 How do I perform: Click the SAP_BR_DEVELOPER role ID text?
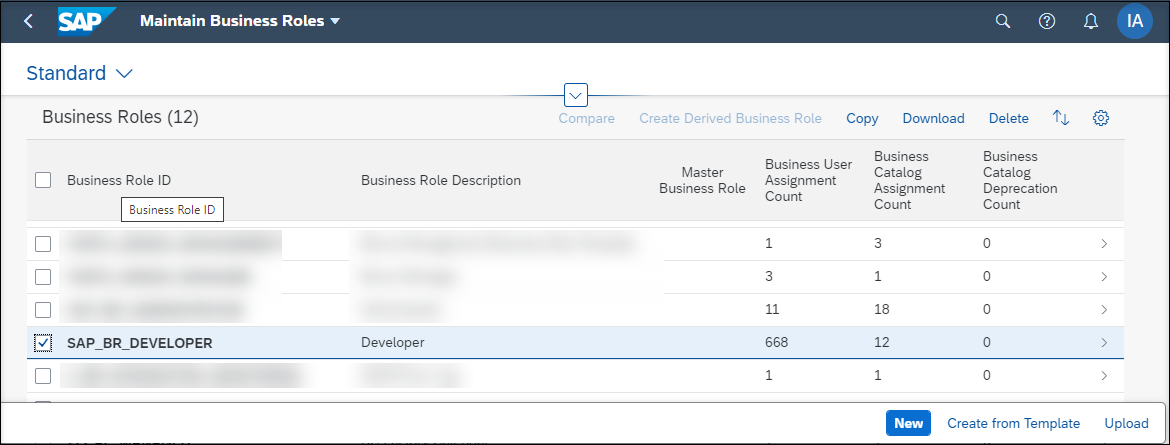[x=140, y=343]
